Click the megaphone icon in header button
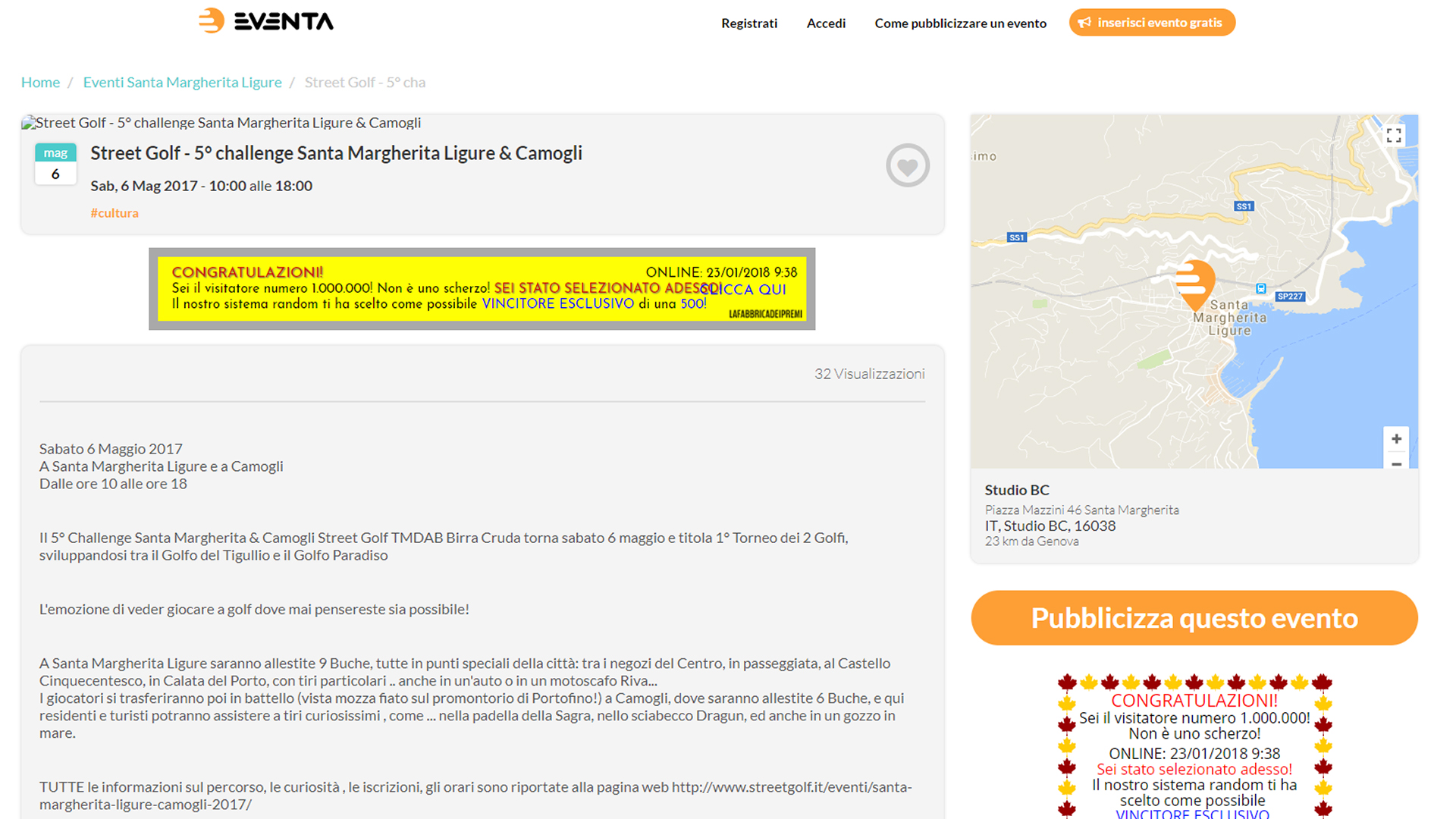The width and height of the screenshot is (1456, 819). tap(1085, 23)
